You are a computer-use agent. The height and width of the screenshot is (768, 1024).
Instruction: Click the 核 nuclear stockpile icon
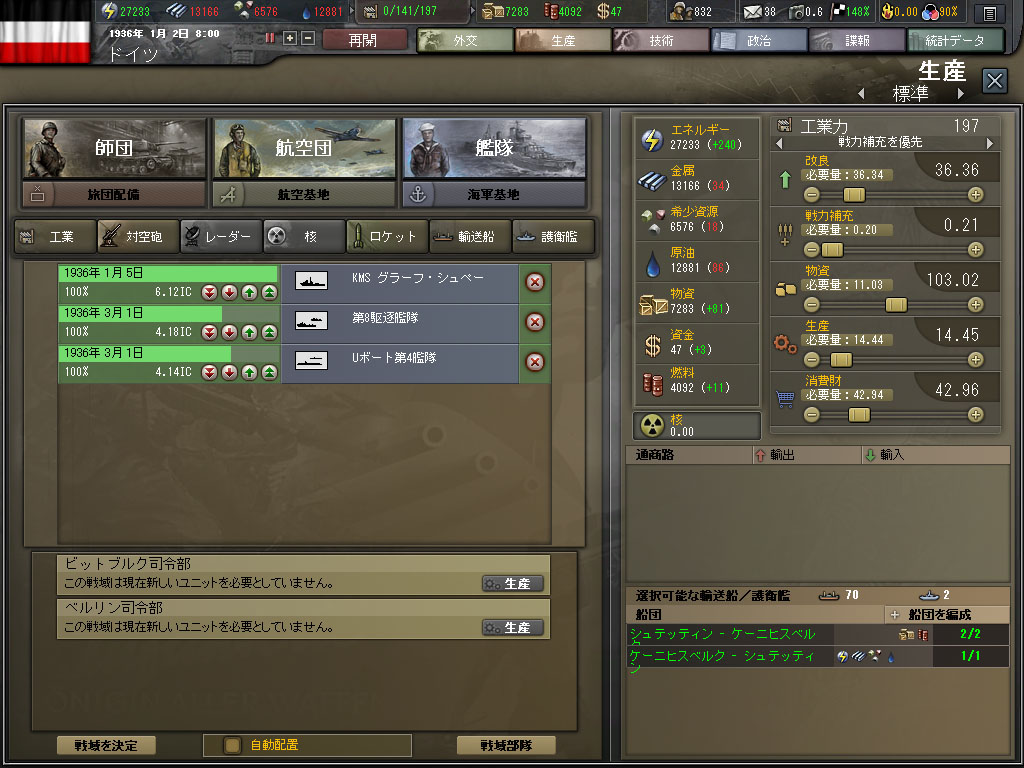pyautogui.click(x=652, y=425)
